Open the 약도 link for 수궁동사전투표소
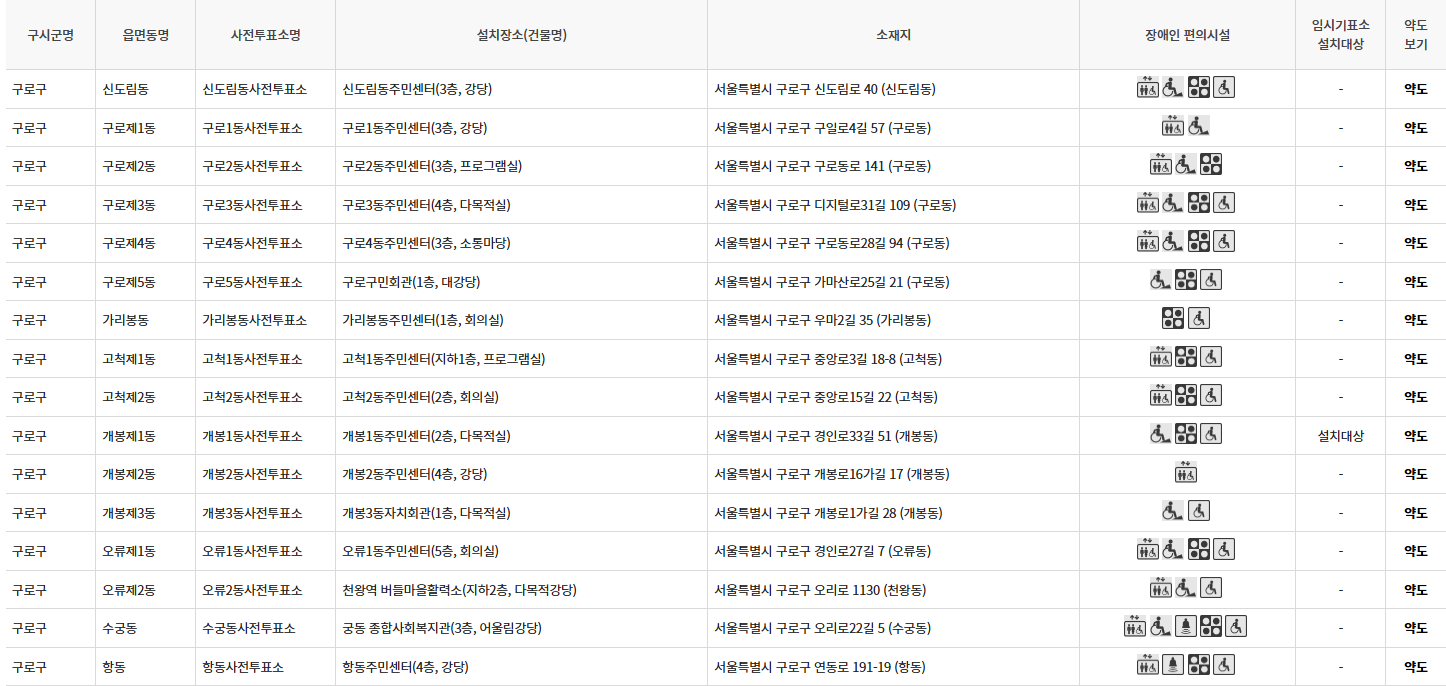The image size is (1446, 686). 1416,627
